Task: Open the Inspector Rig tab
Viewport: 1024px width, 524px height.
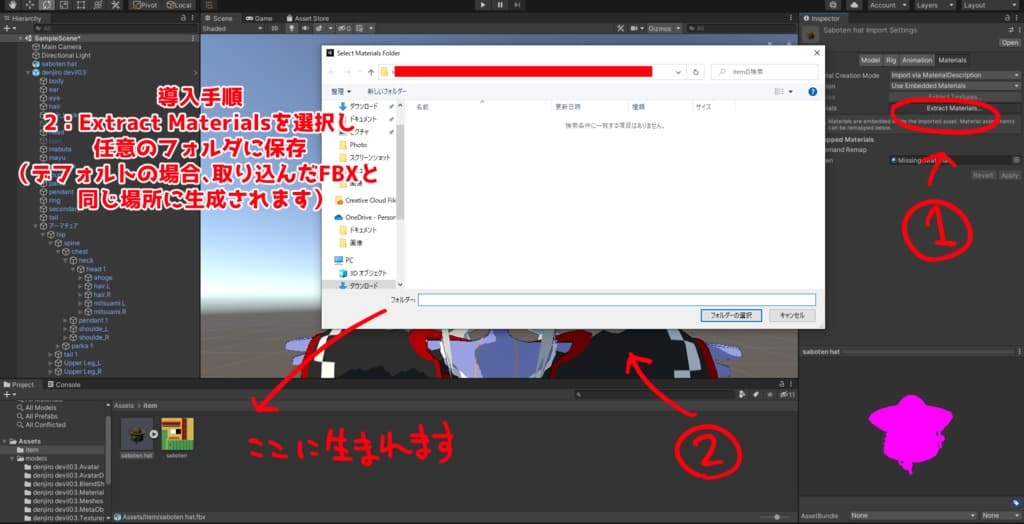Action: [891, 60]
